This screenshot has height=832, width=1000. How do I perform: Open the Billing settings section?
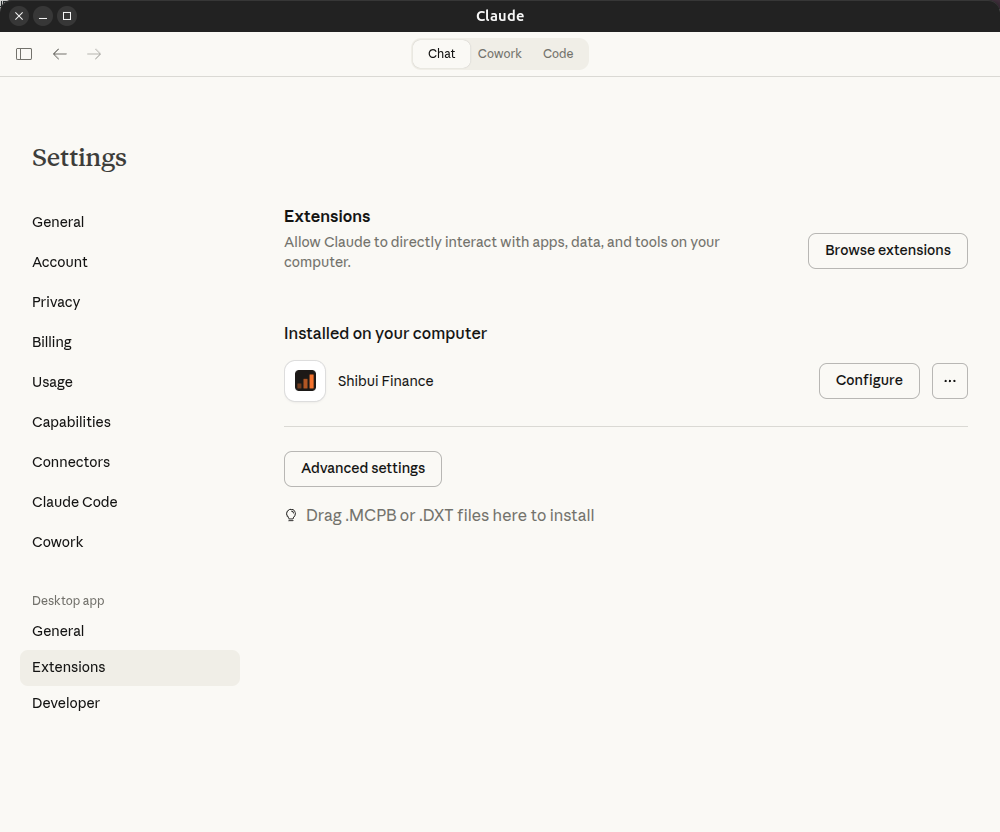tap(51, 342)
